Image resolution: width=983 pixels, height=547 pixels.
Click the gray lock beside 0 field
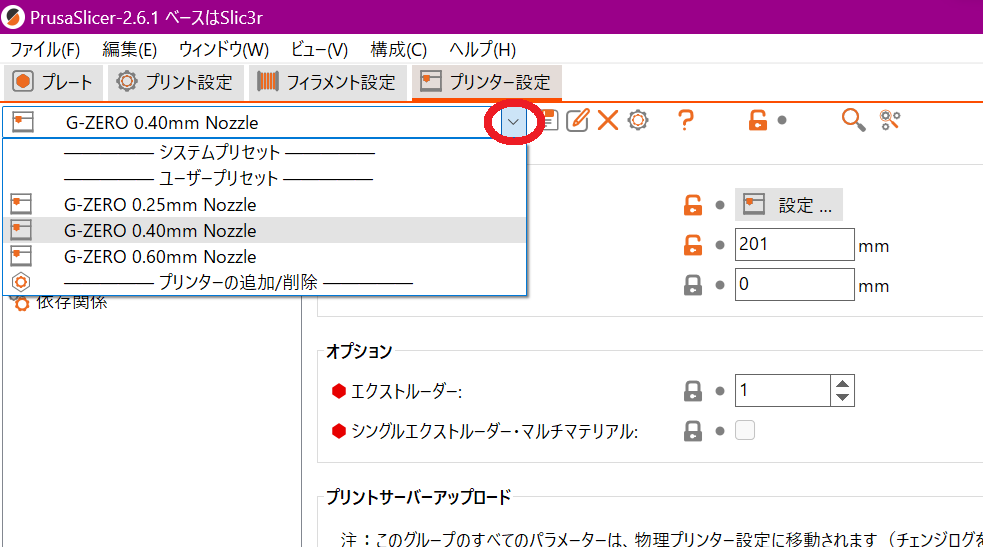693,286
